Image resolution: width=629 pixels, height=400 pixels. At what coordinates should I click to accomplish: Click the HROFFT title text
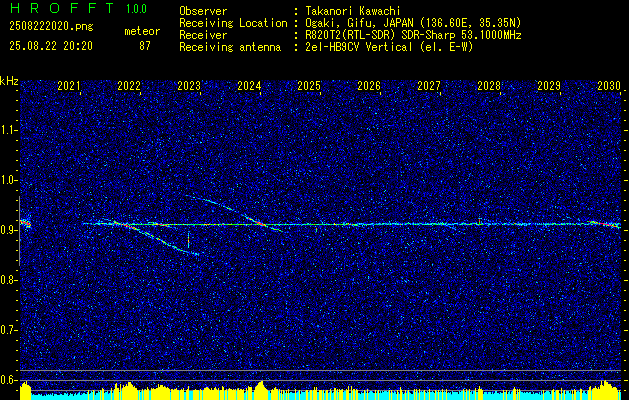62,8
